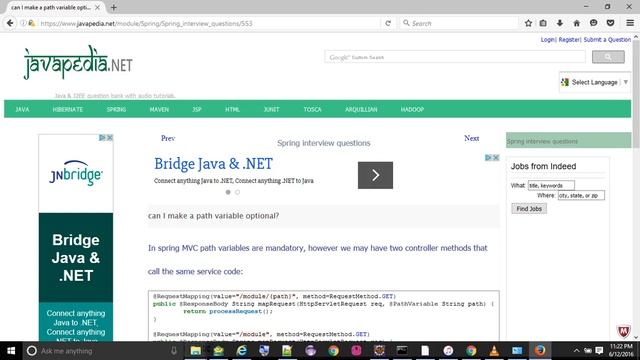Close the center banner ad X
This screenshot has width=640, height=360.
tap(496, 158)
